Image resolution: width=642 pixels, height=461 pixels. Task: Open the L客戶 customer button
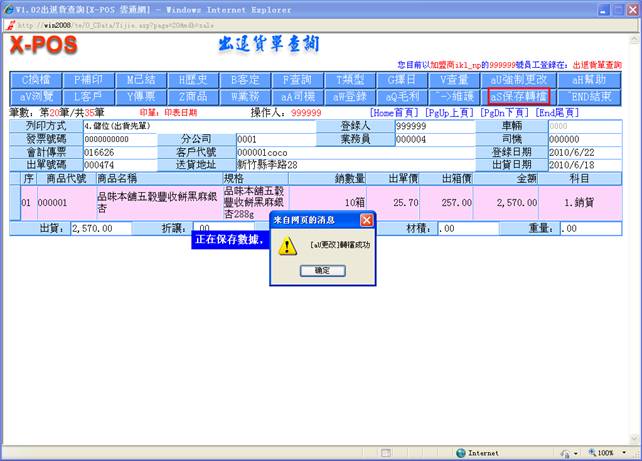click(88, 96)
